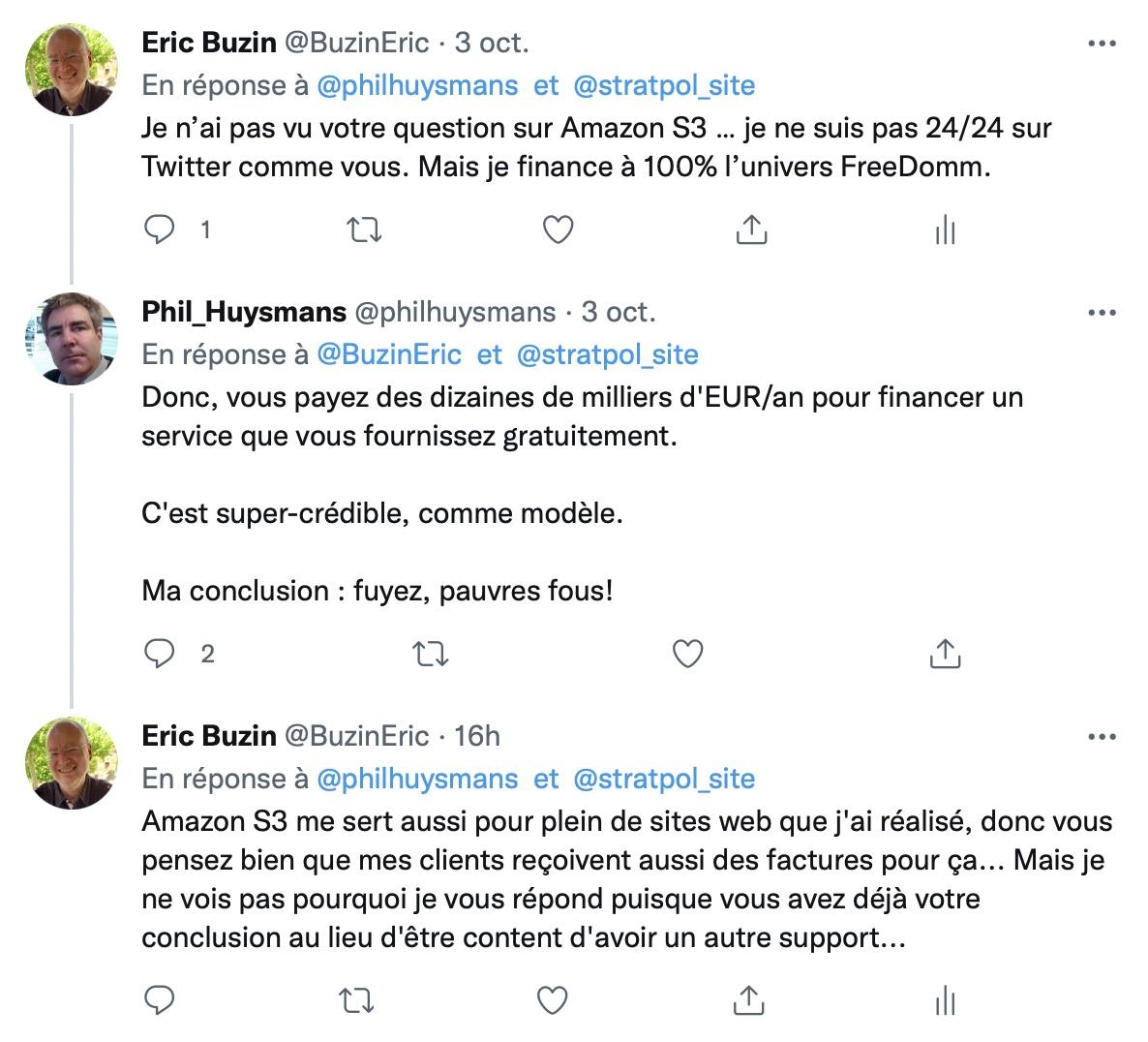Image resolution: width=1148 pixels, height=1042 pixels.
Task: Like Eric Buzin's tweet about FreeDomm
Action: [x=558, y=230]
